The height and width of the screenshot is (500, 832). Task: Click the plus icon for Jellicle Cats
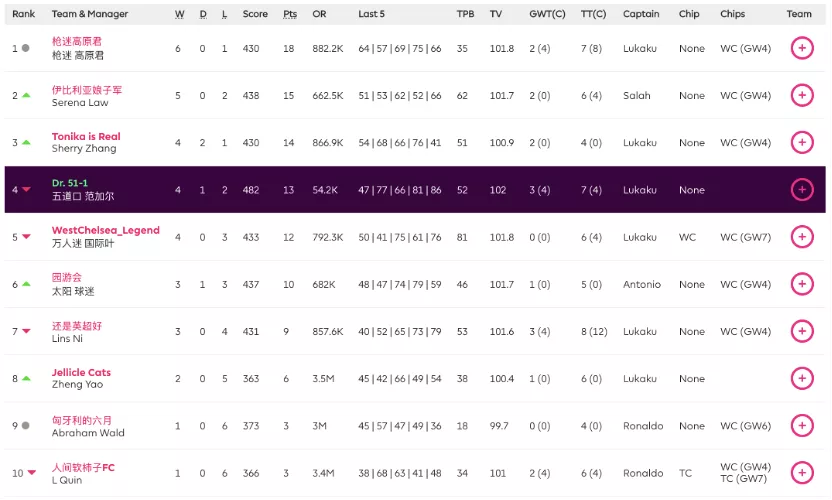pyautogui.click(x=801, y=379)
